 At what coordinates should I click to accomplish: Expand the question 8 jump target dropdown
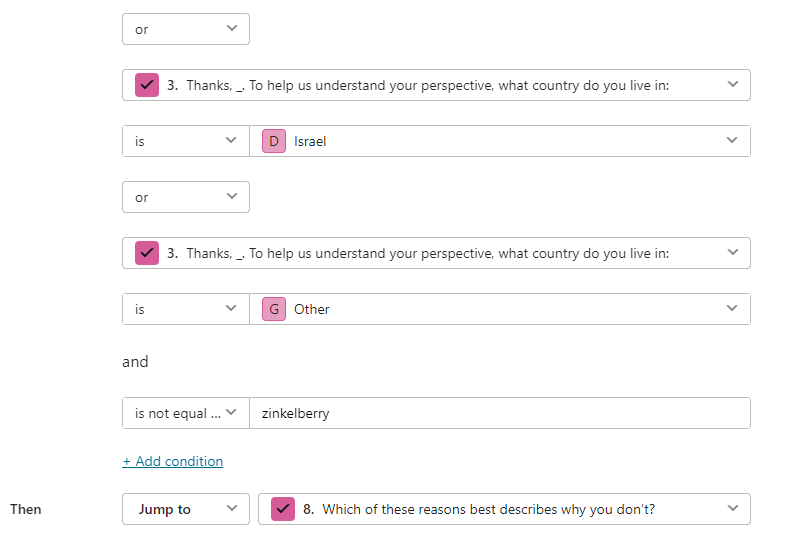pyautogui.click(x=504, y=509)
